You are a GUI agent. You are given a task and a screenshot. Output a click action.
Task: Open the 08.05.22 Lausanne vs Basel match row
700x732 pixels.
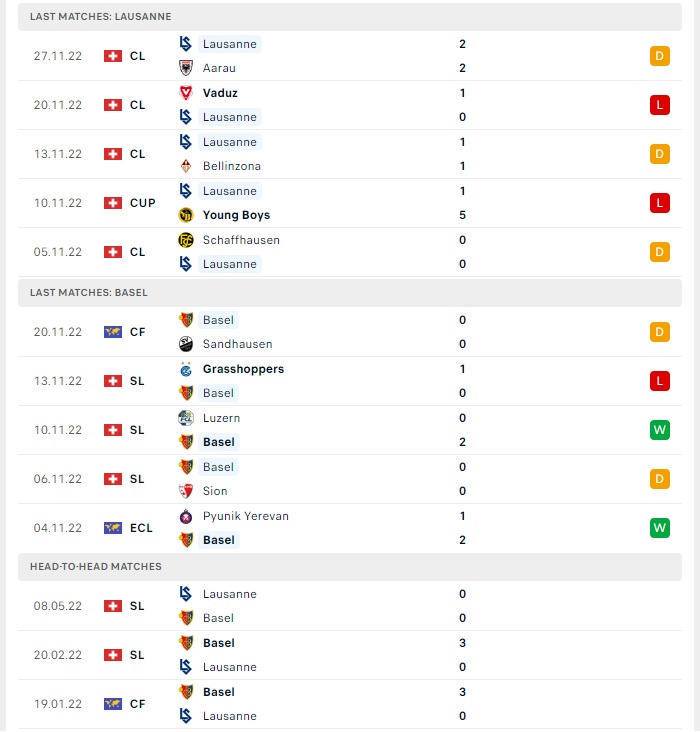[x=350, y=606]
